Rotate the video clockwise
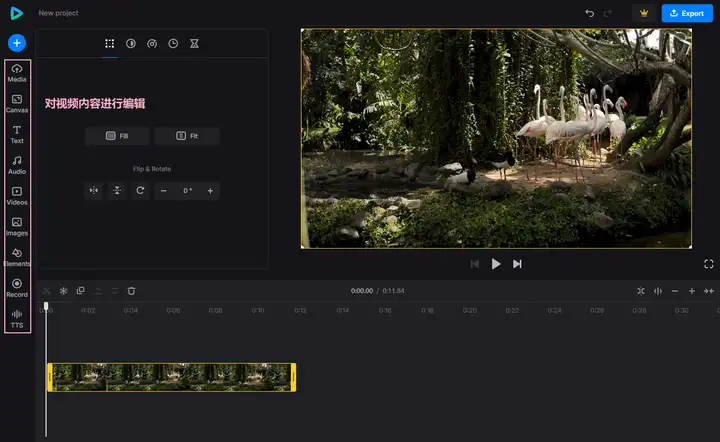 [141, 190]
